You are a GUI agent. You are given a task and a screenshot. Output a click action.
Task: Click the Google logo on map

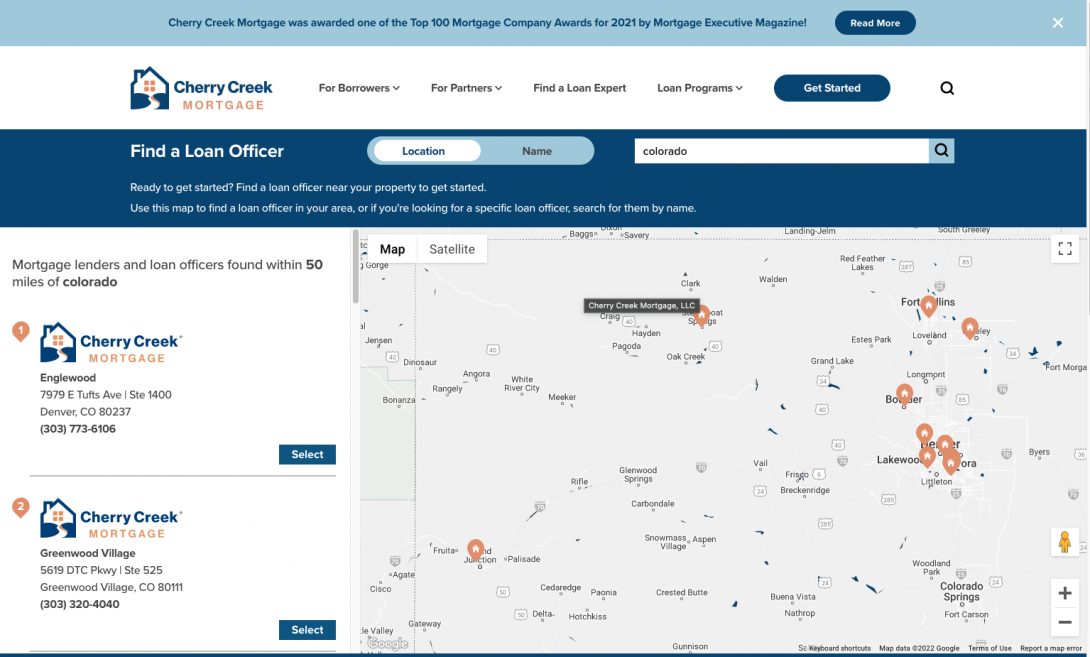point(387,644)
